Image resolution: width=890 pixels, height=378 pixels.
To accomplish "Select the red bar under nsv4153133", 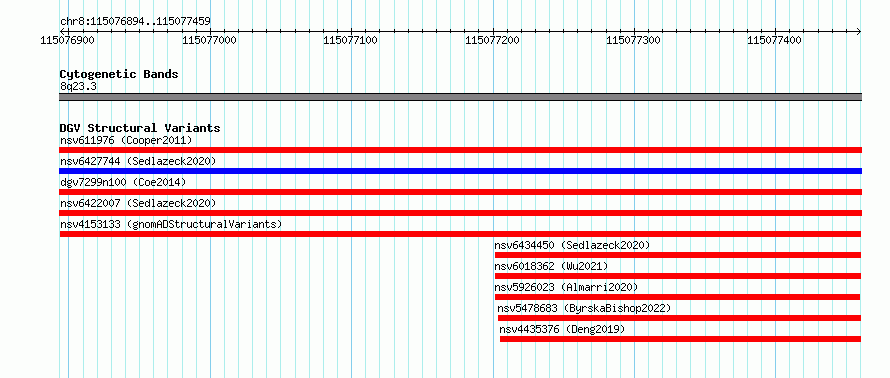I will pos(460,234).
